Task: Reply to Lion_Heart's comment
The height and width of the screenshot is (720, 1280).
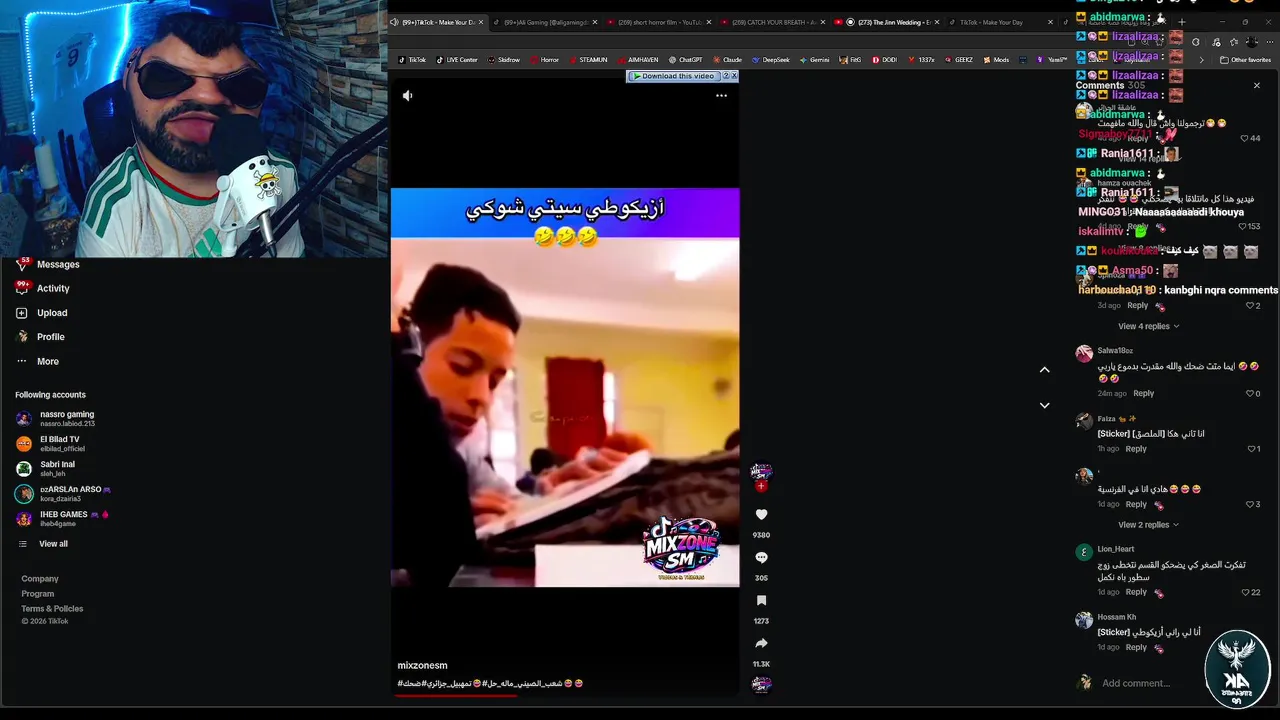Action: tap(1136, 592)
